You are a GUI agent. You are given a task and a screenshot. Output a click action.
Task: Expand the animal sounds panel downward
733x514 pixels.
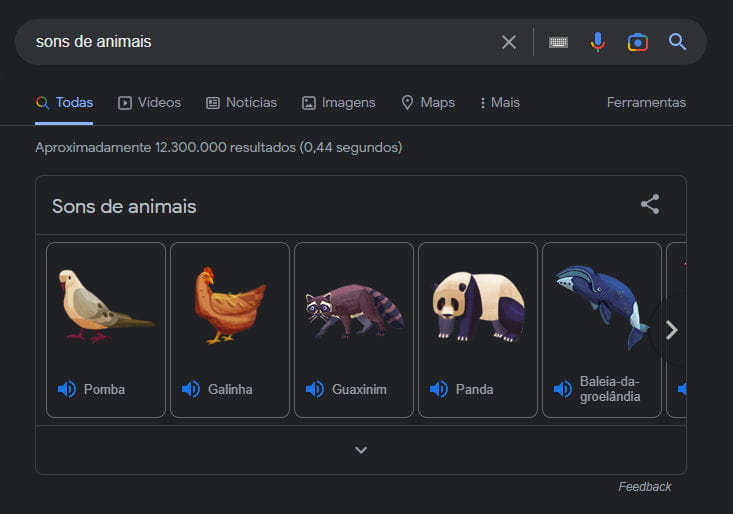[361, 450]
